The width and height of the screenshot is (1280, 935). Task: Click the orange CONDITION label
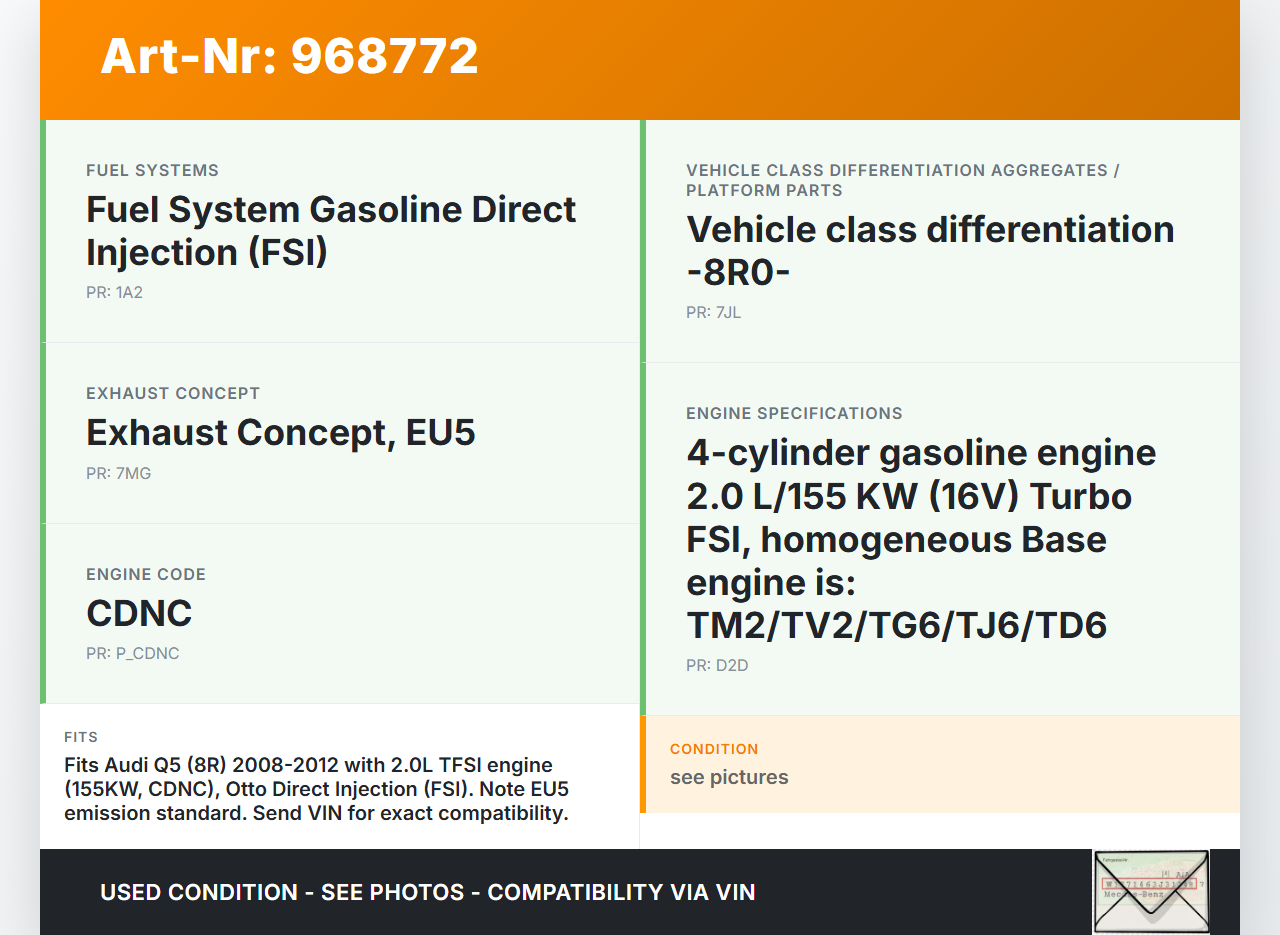click(713, 749)
